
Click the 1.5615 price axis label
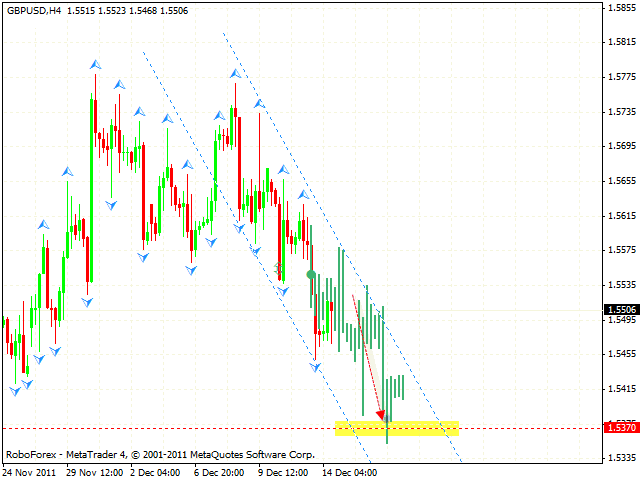pyautogui.click(x=622, y=216)
